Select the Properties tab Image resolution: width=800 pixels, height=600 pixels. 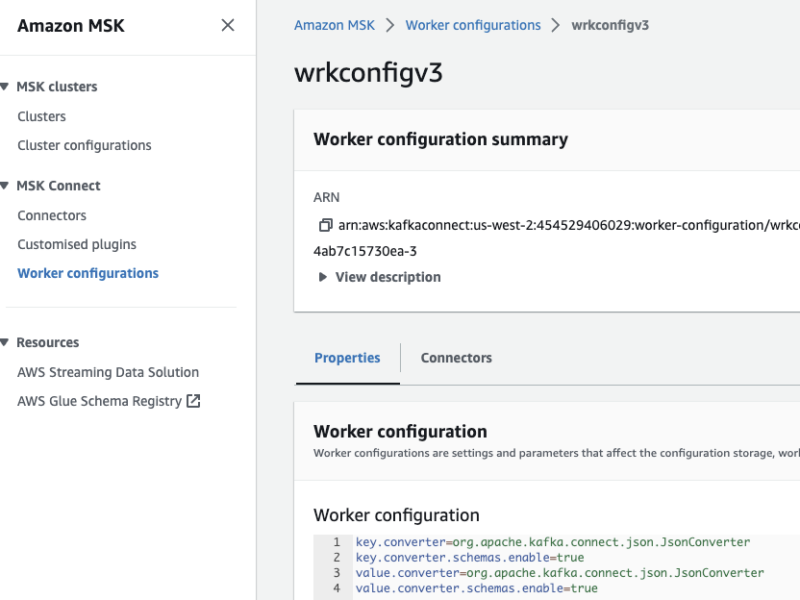(347, 357)
